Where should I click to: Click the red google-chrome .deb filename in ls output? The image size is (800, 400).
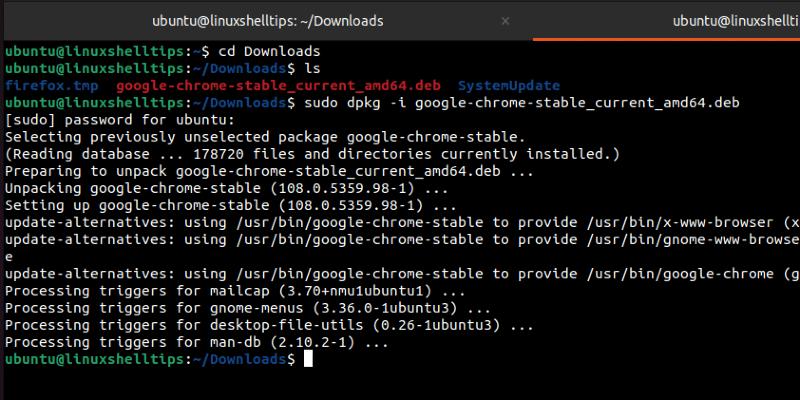(279, 86)
